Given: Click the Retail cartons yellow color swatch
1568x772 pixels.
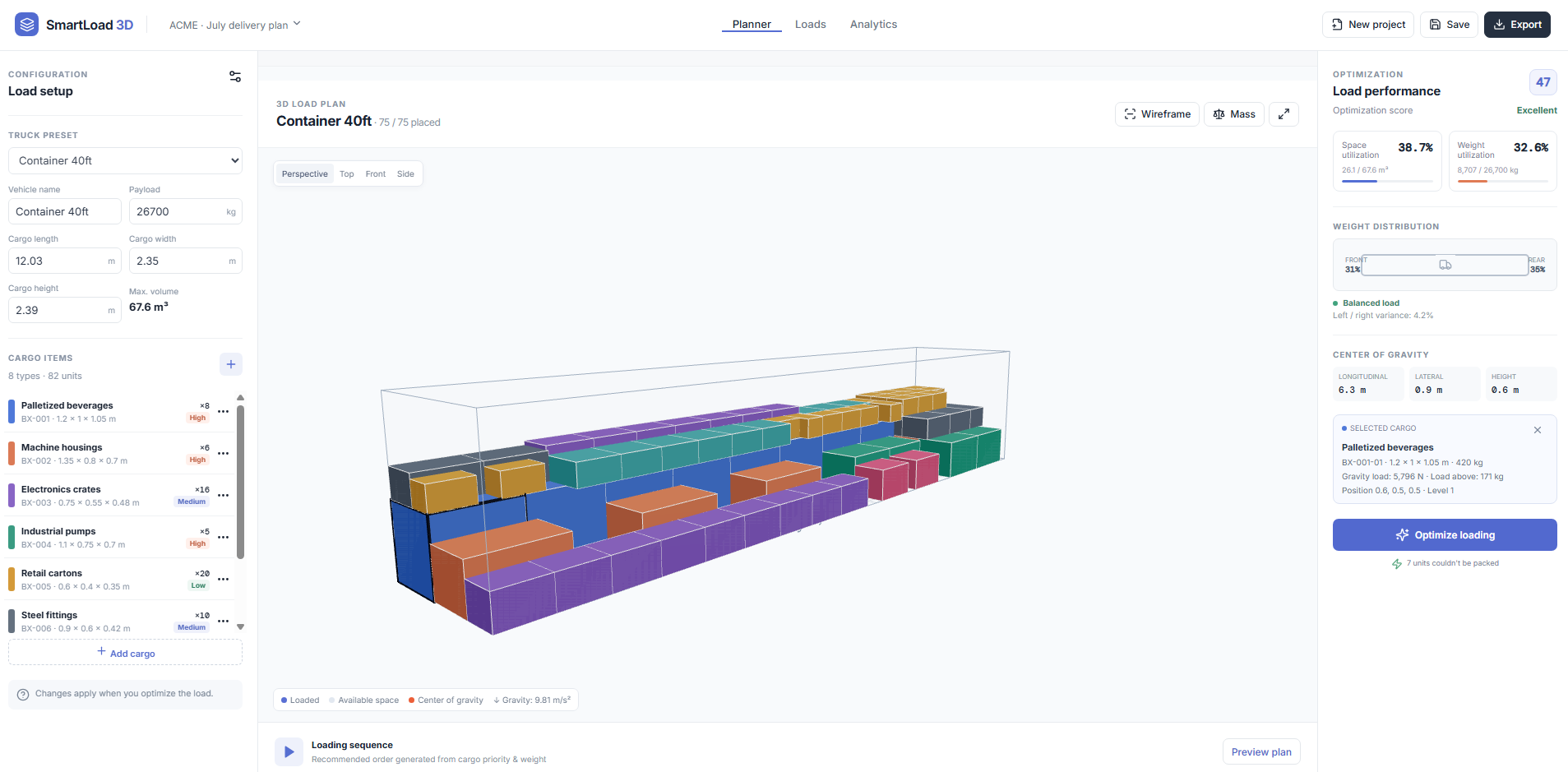Looking at the screenshot, I should (x=12, y=579).
